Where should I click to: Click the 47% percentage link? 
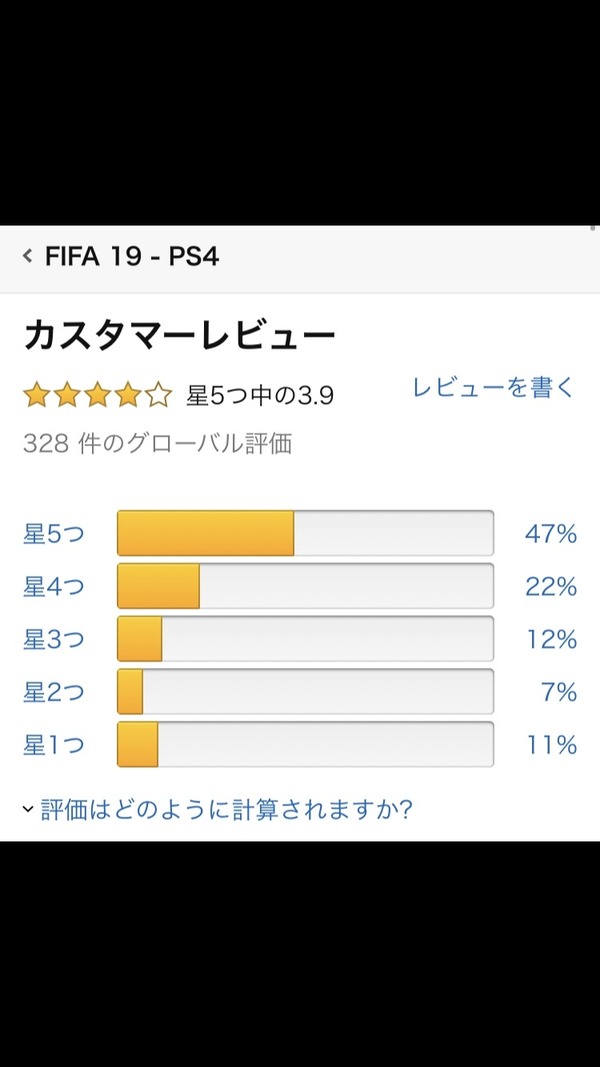pos(551,534)
